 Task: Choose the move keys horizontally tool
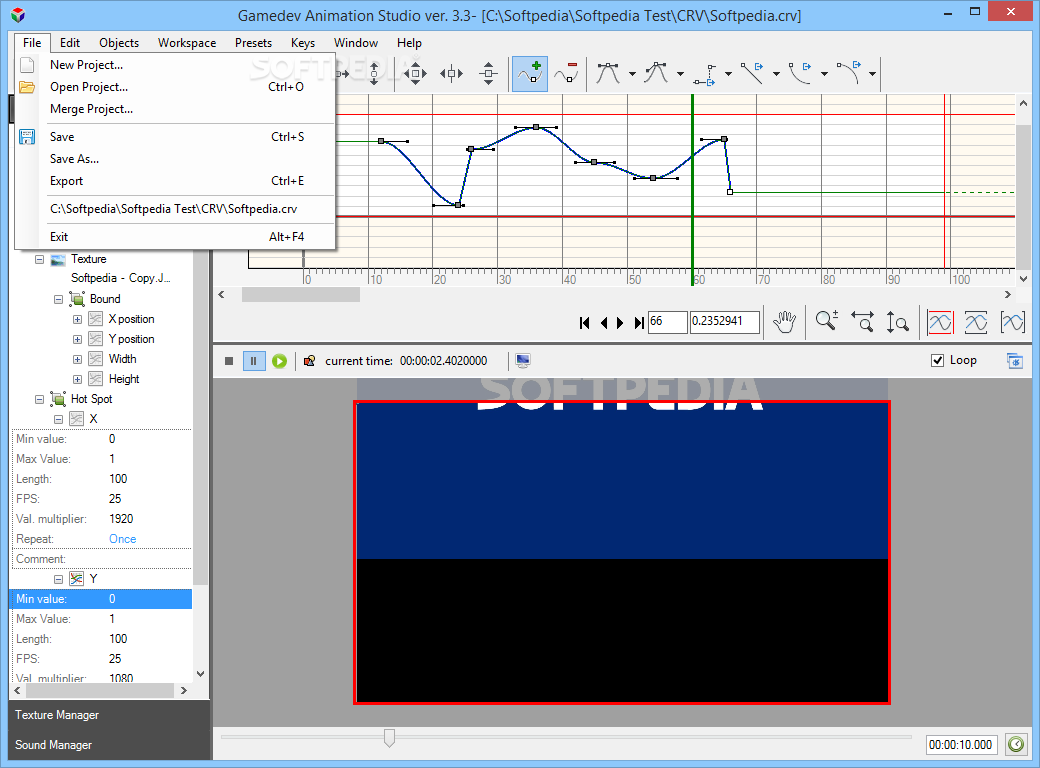[x=452, y=74]
